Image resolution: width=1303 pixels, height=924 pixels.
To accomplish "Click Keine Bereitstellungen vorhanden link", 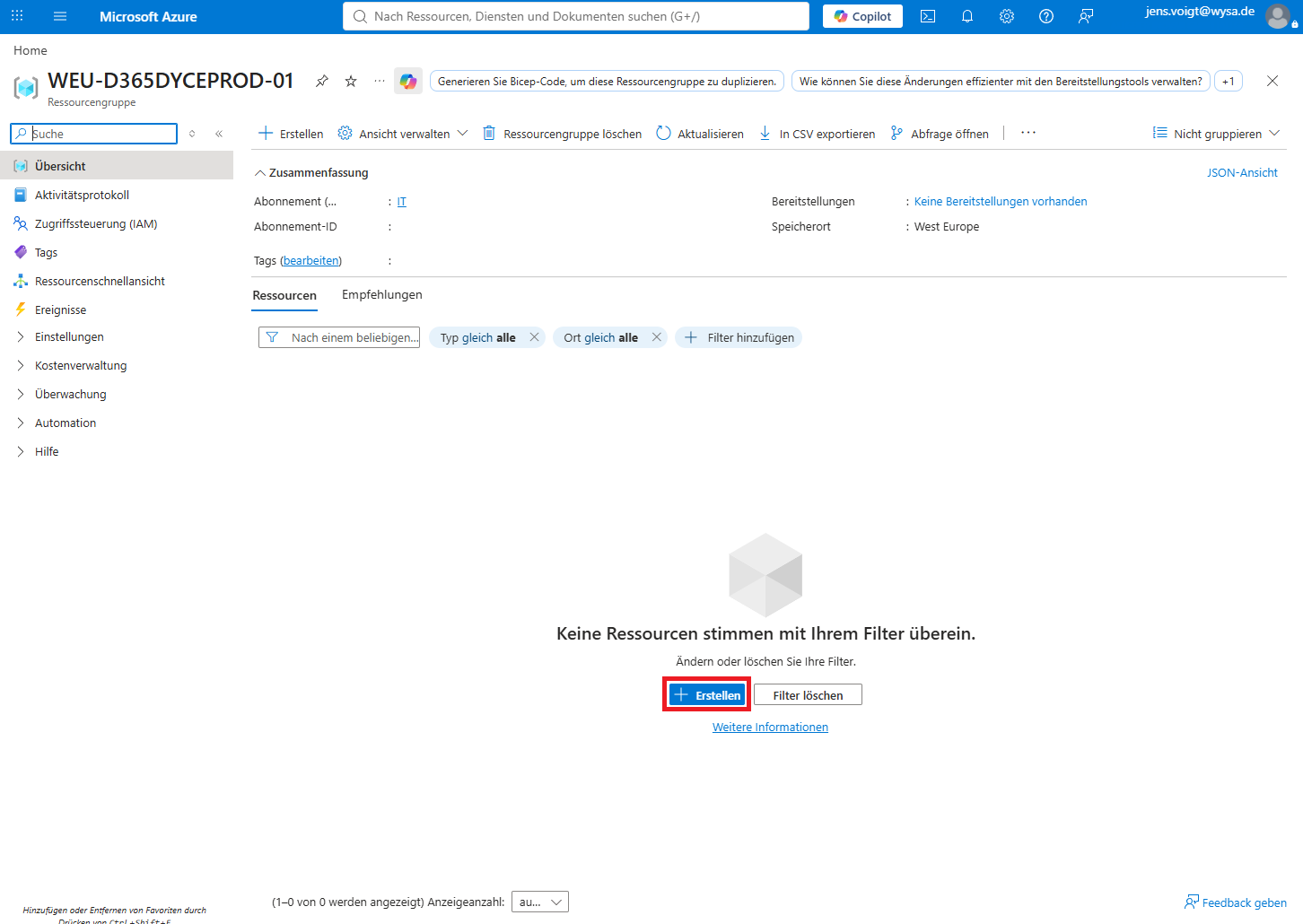I will [x=1001, y=202].
